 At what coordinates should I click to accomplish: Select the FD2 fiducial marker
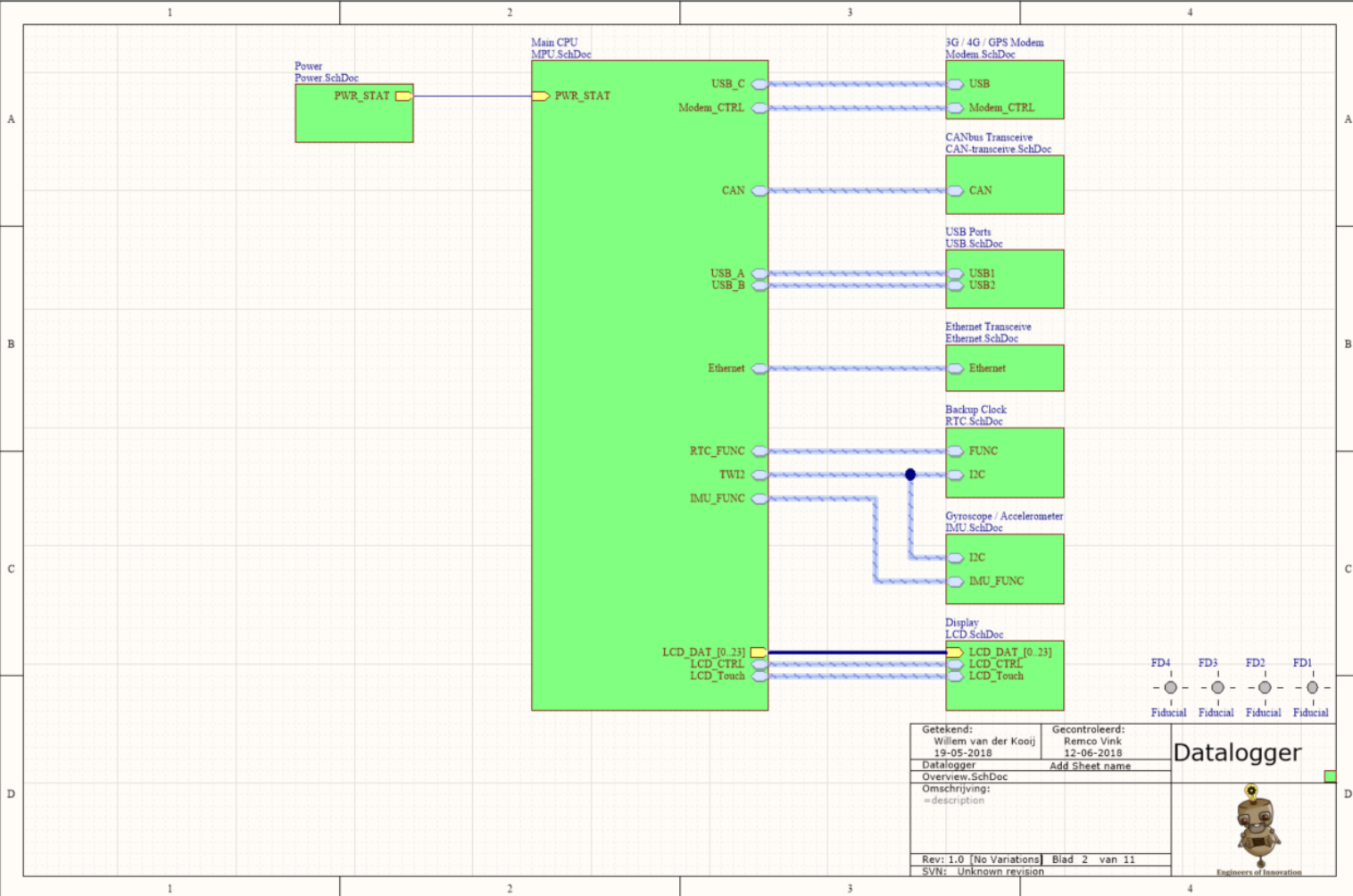click(x=1265, y=687)
